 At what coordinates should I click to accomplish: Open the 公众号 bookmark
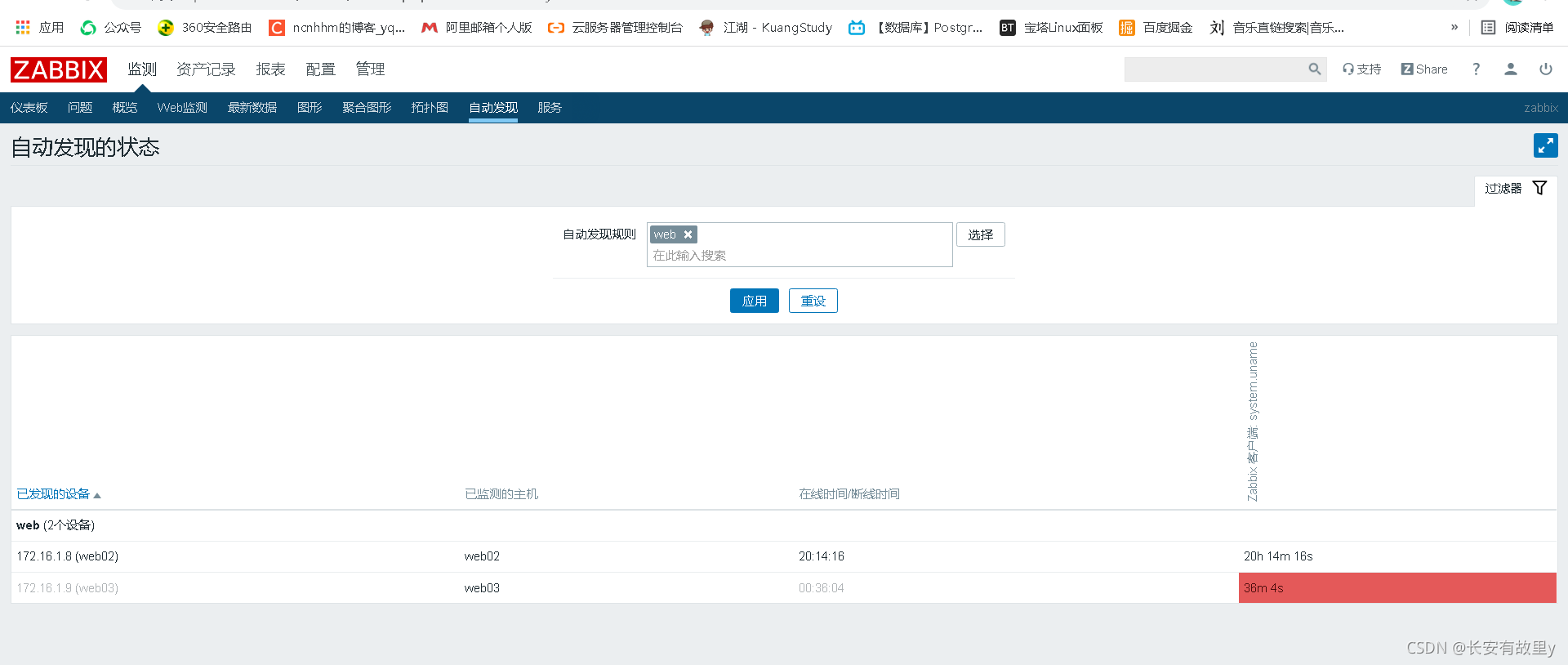point(110,27)
